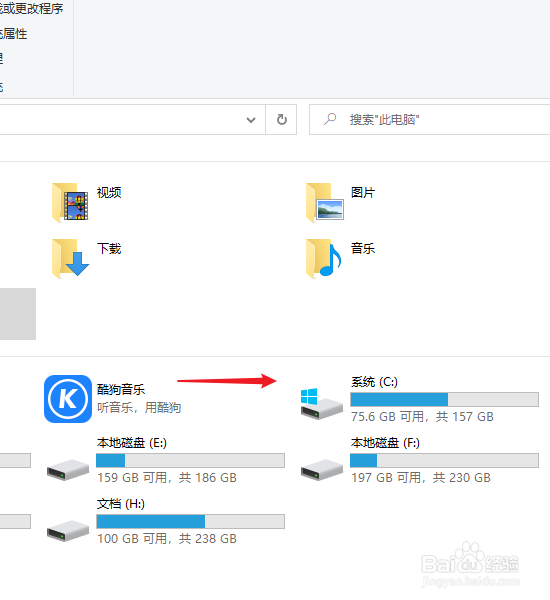Viewport: 550px width, 600px height.
Task: Open the 音乐 music folder icon
Action: [324, 258]
